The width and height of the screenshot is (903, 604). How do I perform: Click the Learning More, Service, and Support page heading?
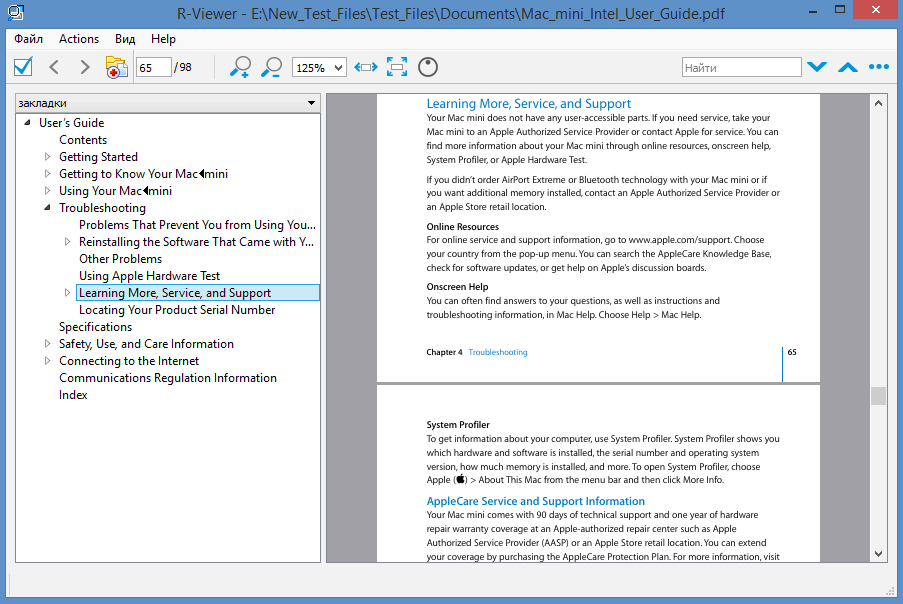click(529, 103)
